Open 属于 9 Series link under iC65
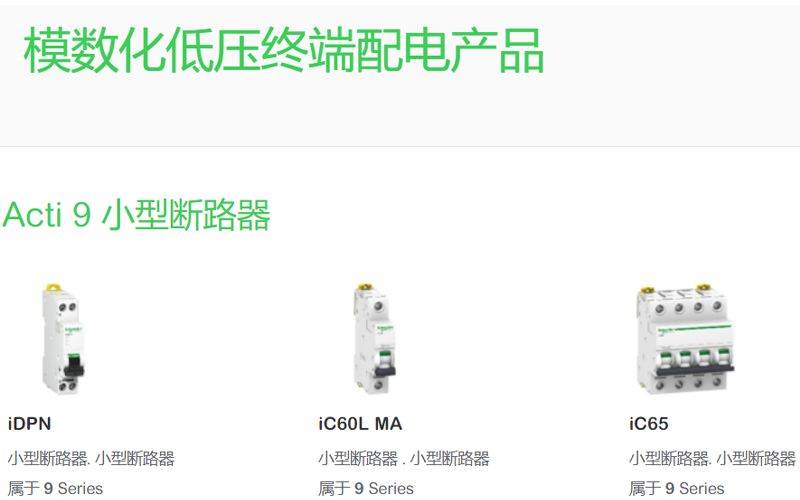Viewport: 800px width, 500px height. click(677, 488)
